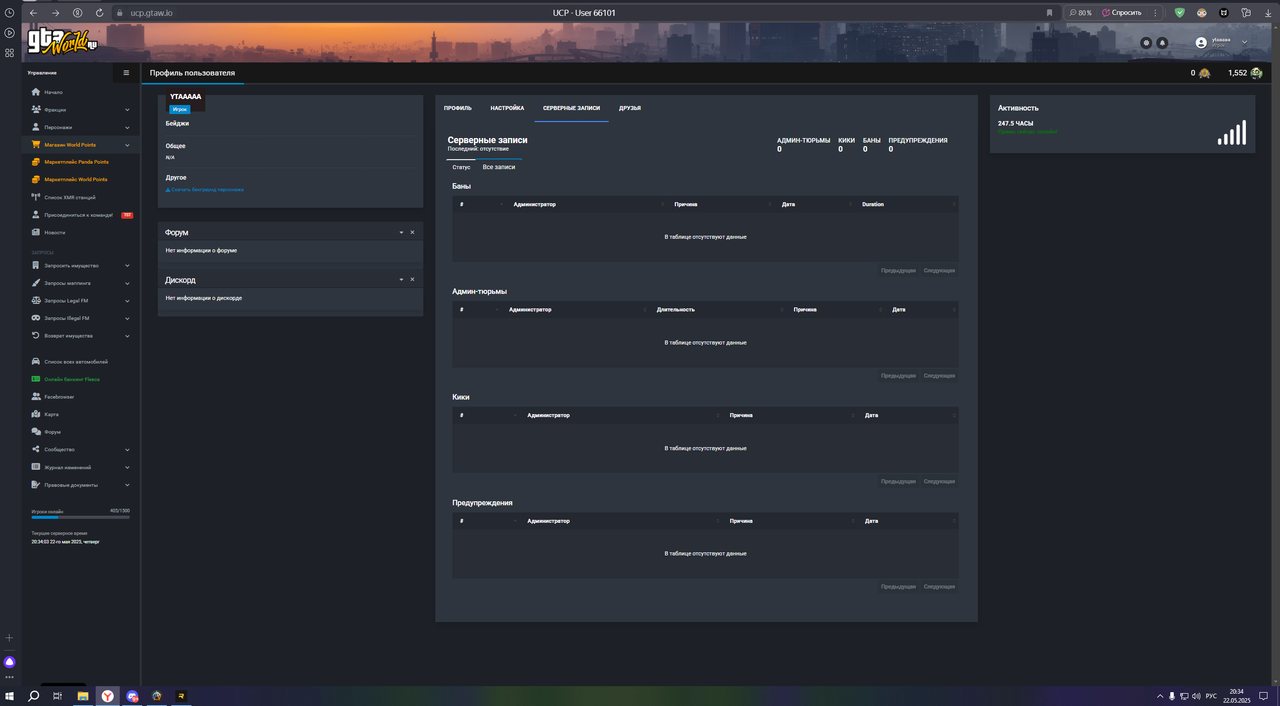Viewport: 1280px width, 706px height.
Task: Collapse the Форум panel arrow
Action: tap(401, 232)
